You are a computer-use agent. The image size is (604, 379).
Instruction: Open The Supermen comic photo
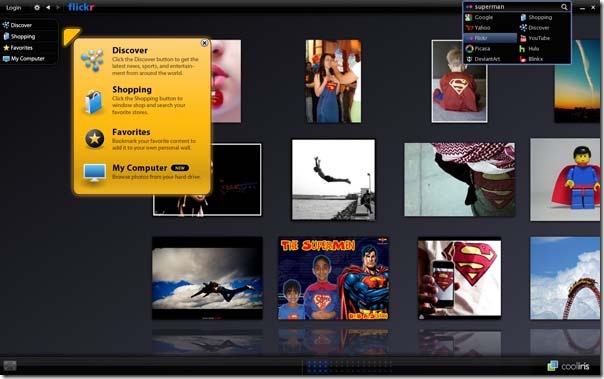pyautogui.click(x=334, y=278)
